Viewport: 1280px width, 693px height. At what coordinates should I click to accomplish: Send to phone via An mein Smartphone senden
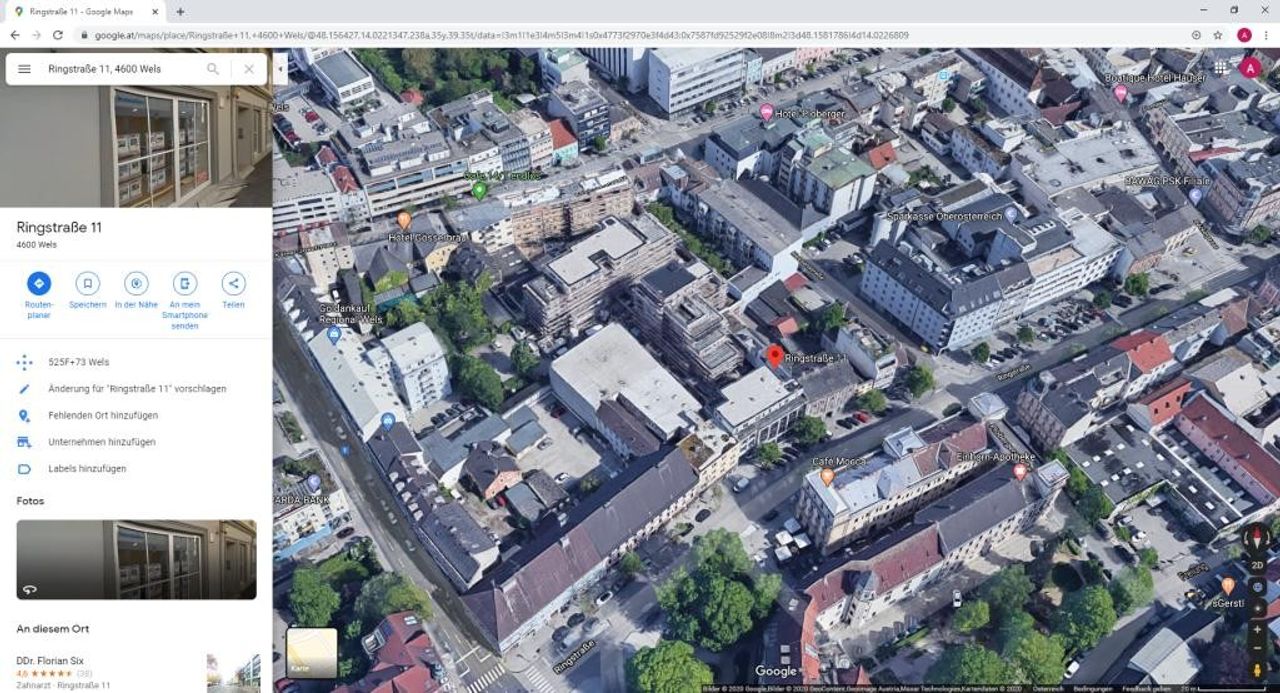[x=185, y=283]
